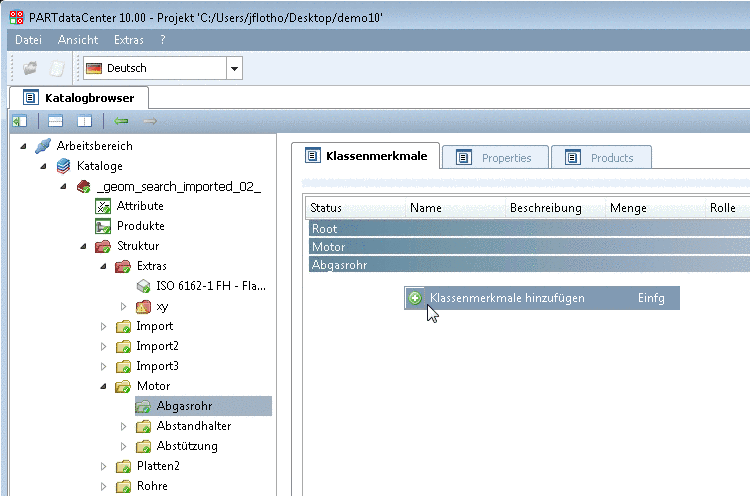Expand the Import3 tree node
The image size is (750, 496).
103,366
